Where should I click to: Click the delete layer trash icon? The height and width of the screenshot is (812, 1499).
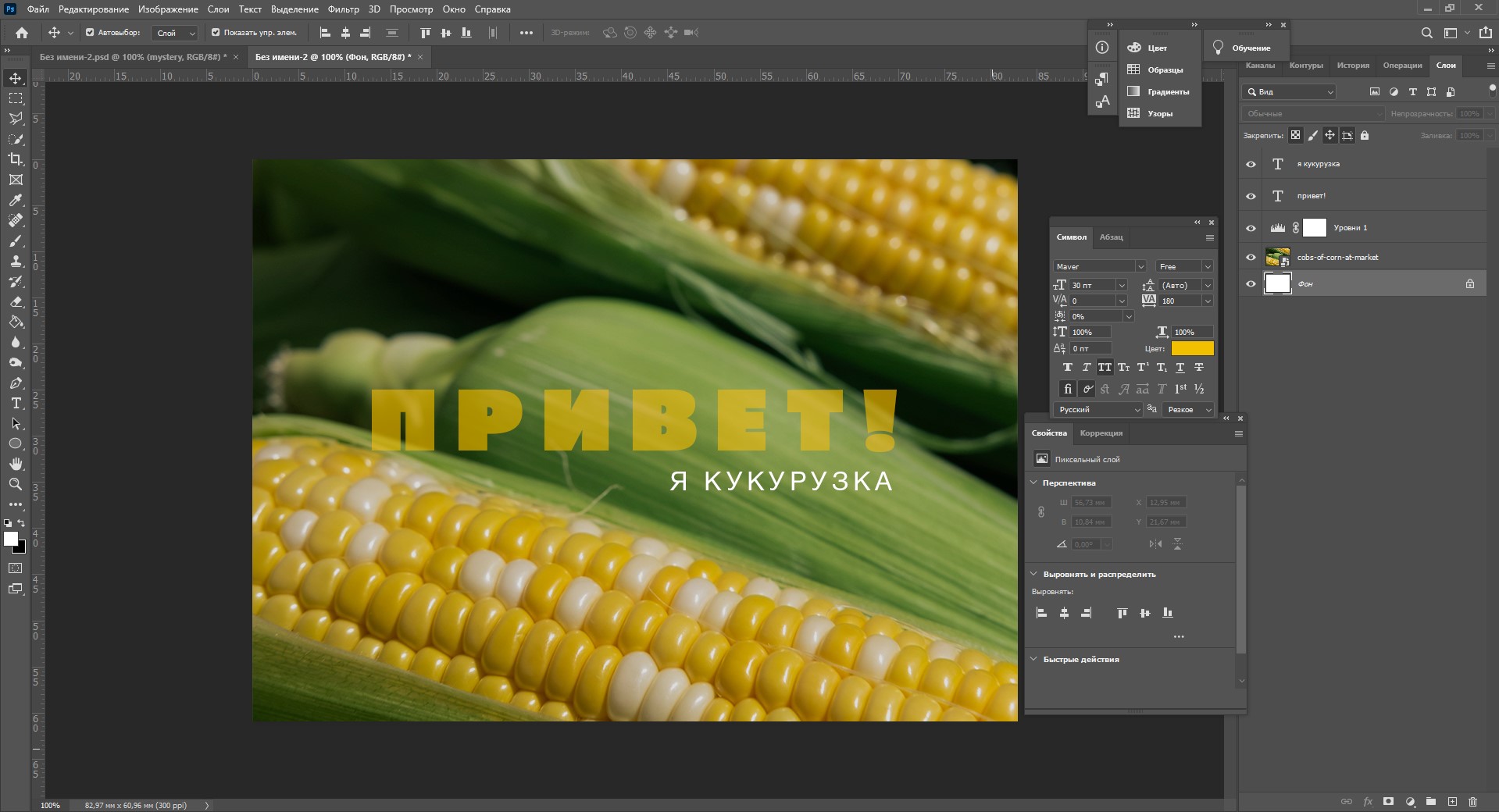(x=1472, y=801)
